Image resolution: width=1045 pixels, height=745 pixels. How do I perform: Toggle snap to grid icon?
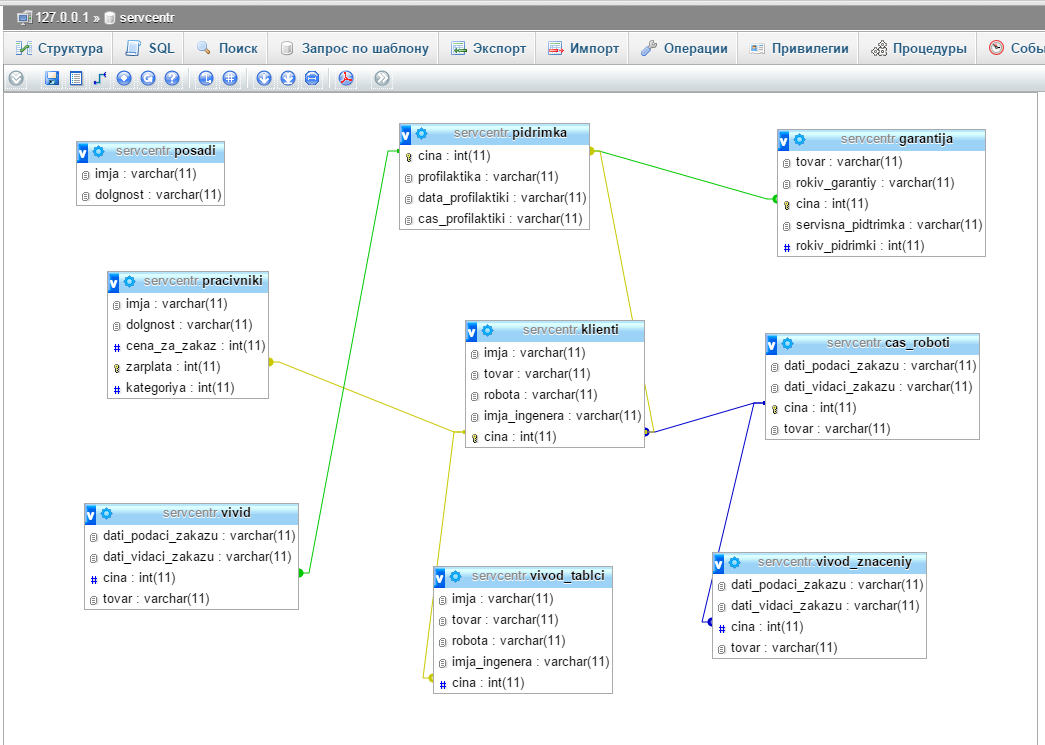tap(230, 79)
